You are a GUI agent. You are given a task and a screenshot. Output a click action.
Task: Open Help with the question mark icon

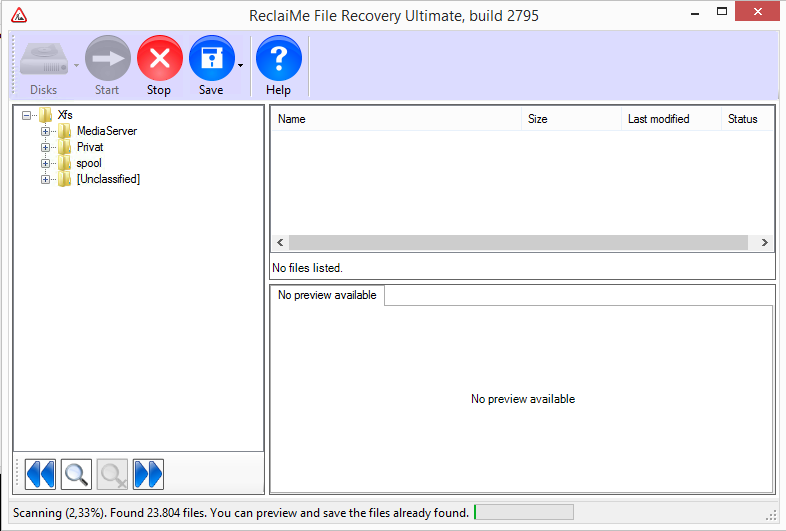click(279, 58)
